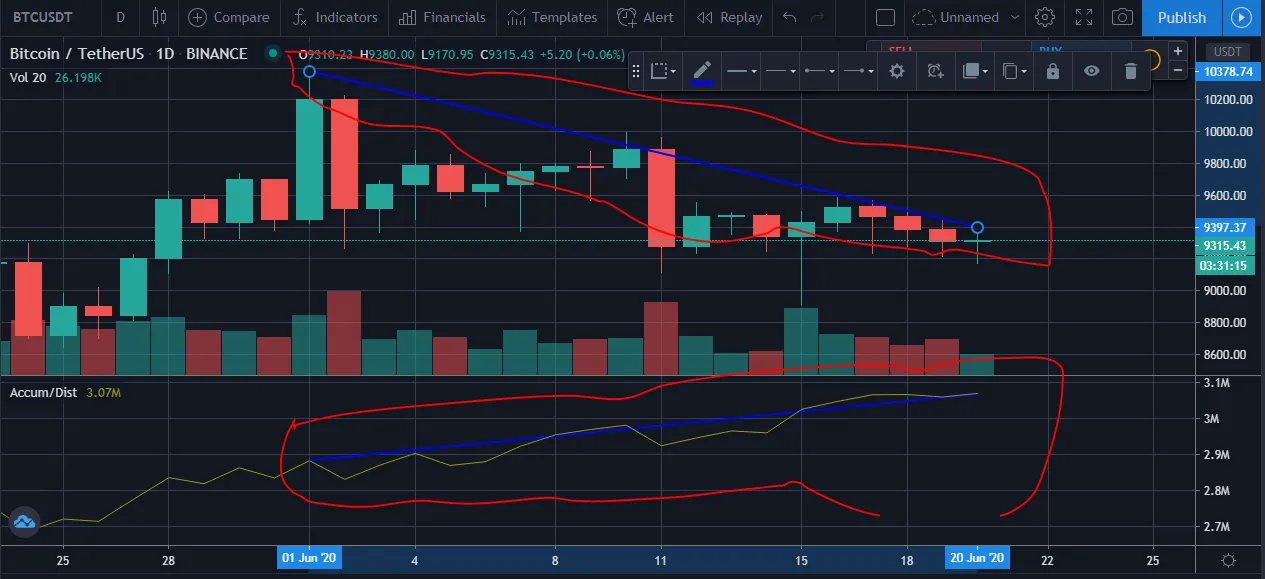Click the trend line start anchor point
This screenshot has height=579, width=1265.
pyautogui.click(x=309, y=71)
